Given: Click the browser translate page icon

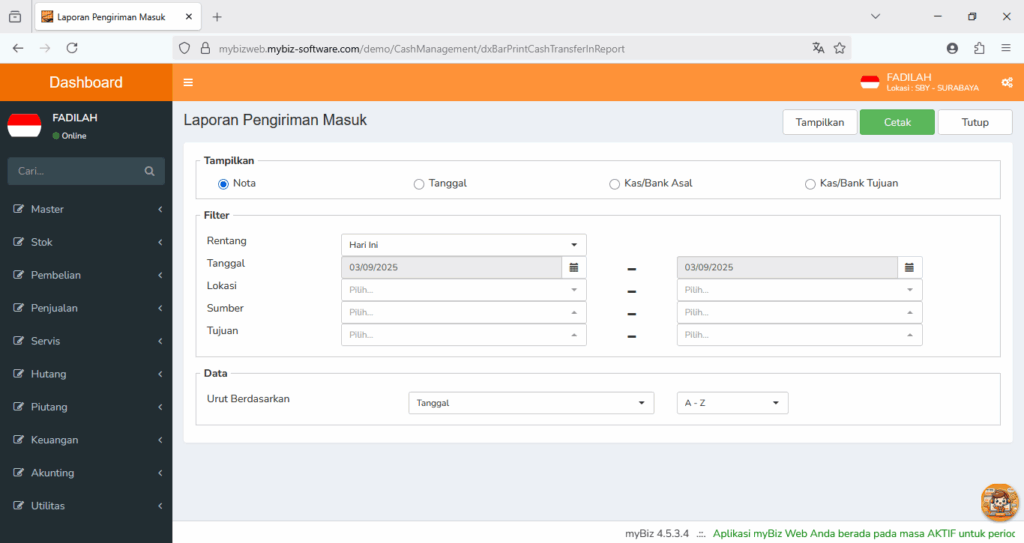Looking at the screenshot, I should (x=818, y=48).
